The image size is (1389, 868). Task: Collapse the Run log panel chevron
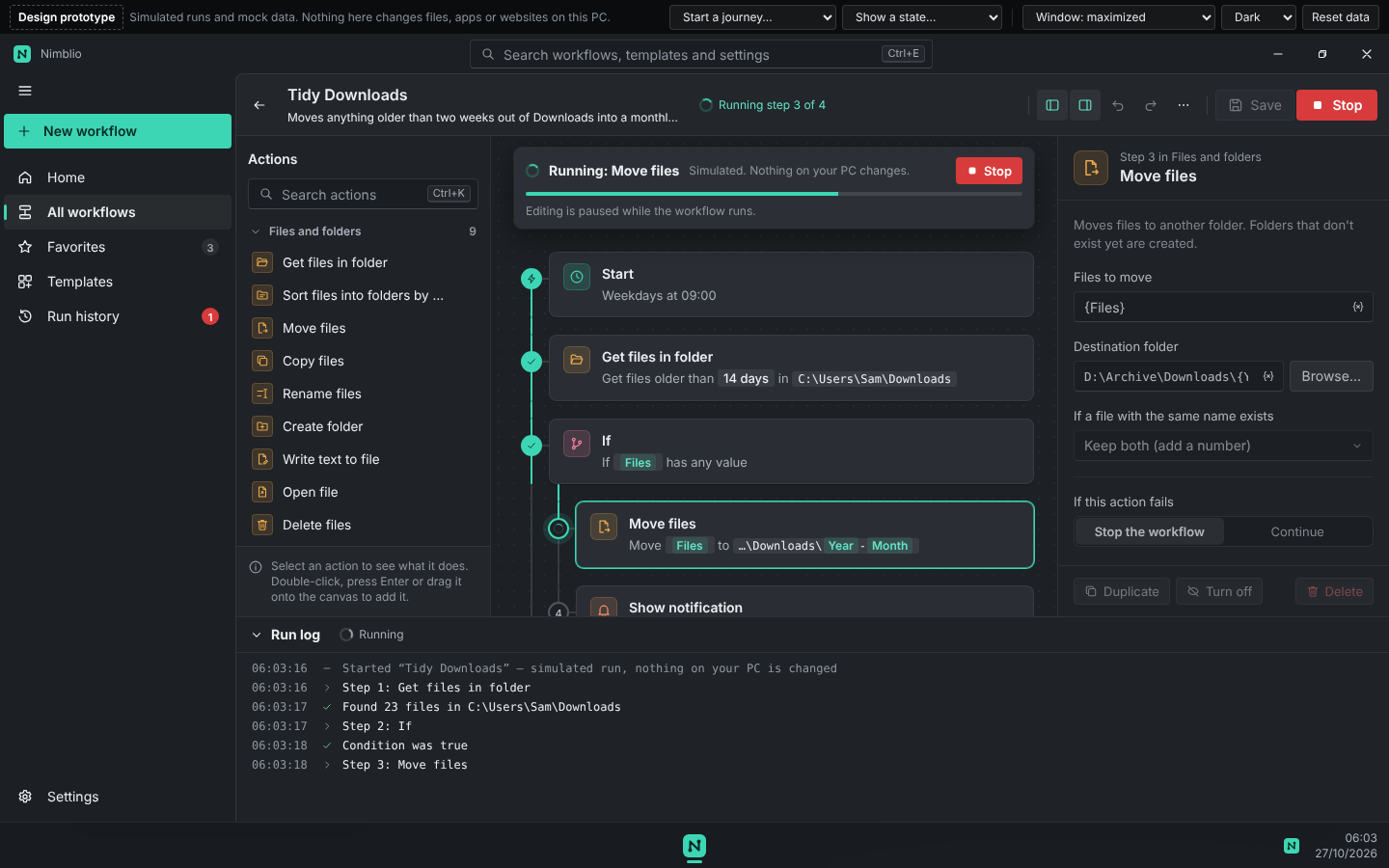257,635
